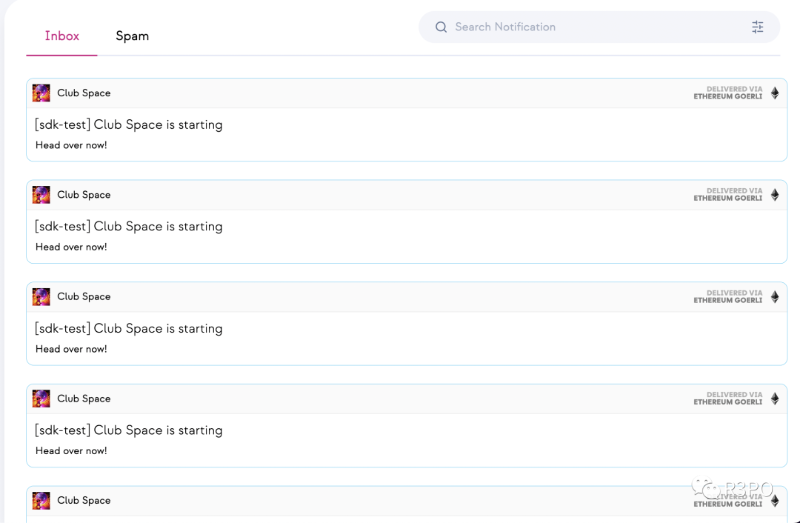Open first '[sdk-test] Club Space is starting' title

point(129,125)
